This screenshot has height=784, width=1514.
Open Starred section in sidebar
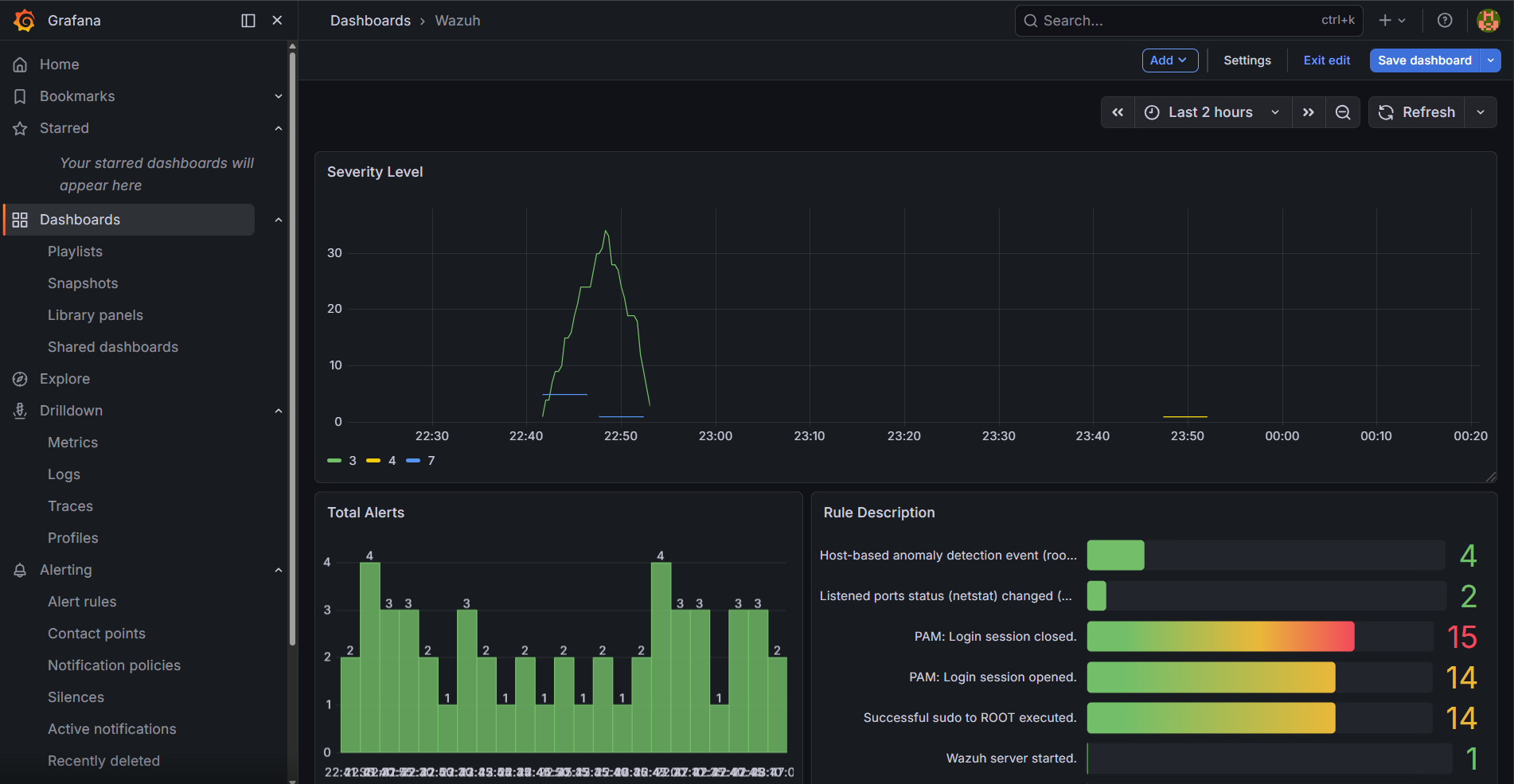tap(64, 128)
